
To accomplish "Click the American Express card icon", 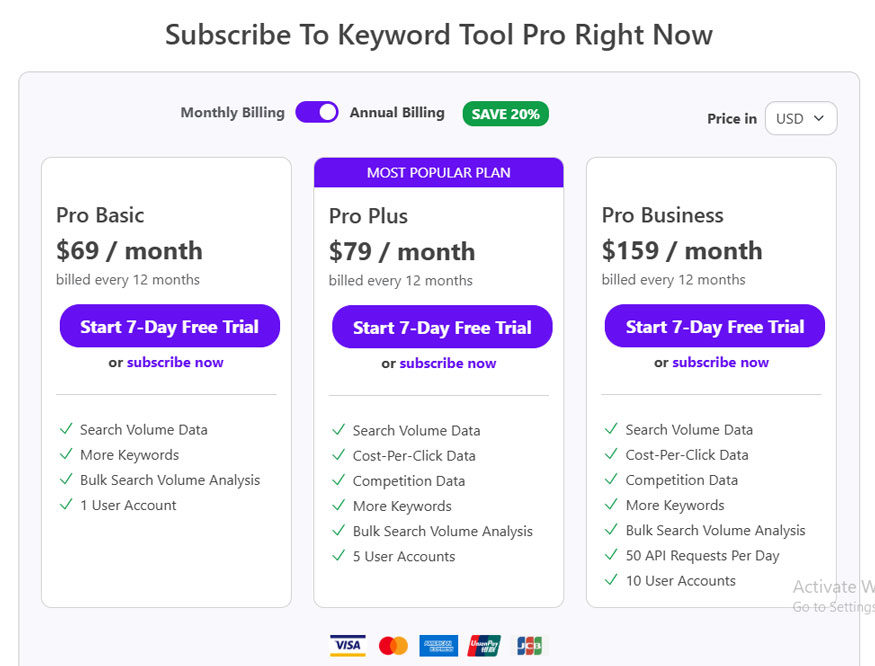I will click(439, 646).
